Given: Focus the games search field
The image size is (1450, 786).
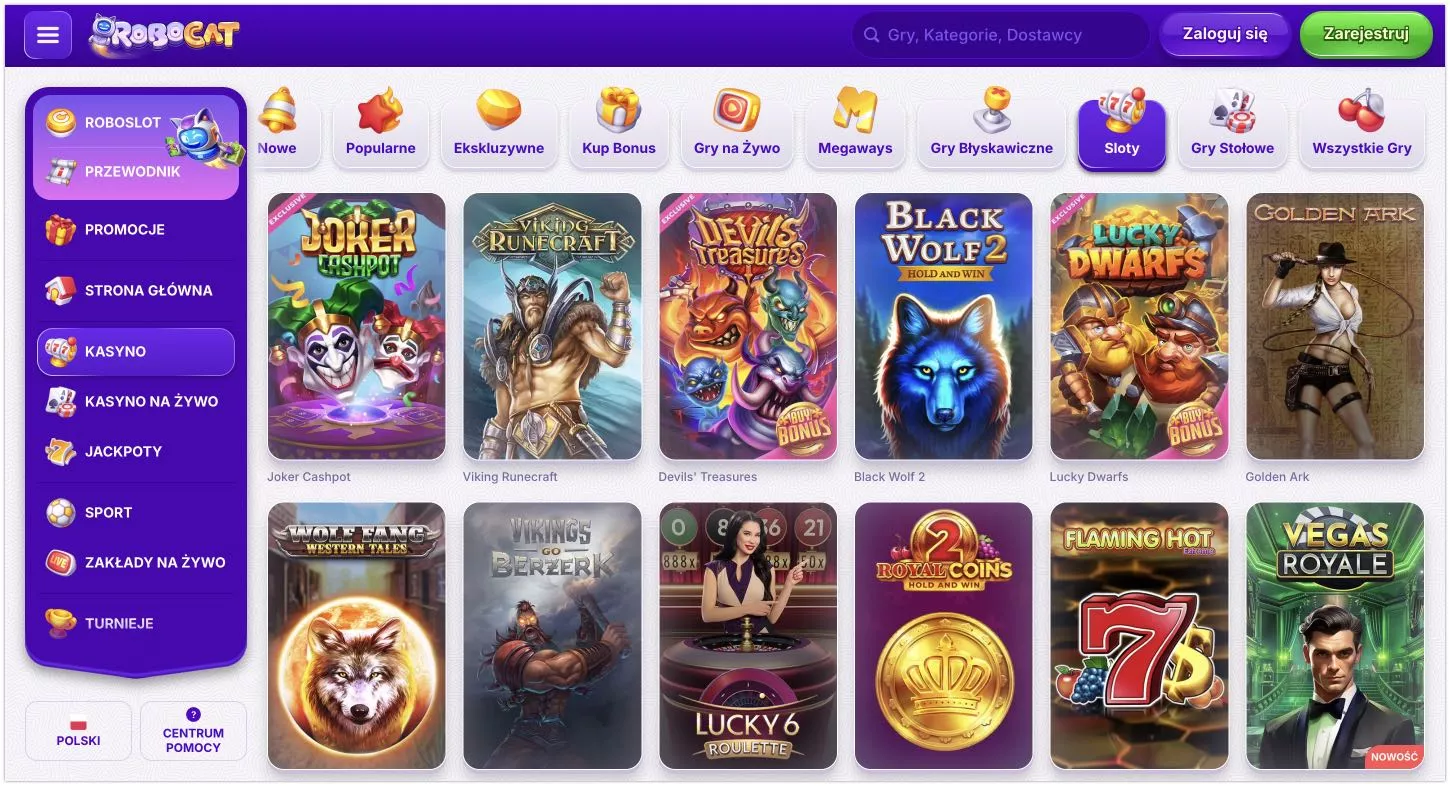Looking at the screenshot, I should pyautogui.click(x=1000, y=35).
